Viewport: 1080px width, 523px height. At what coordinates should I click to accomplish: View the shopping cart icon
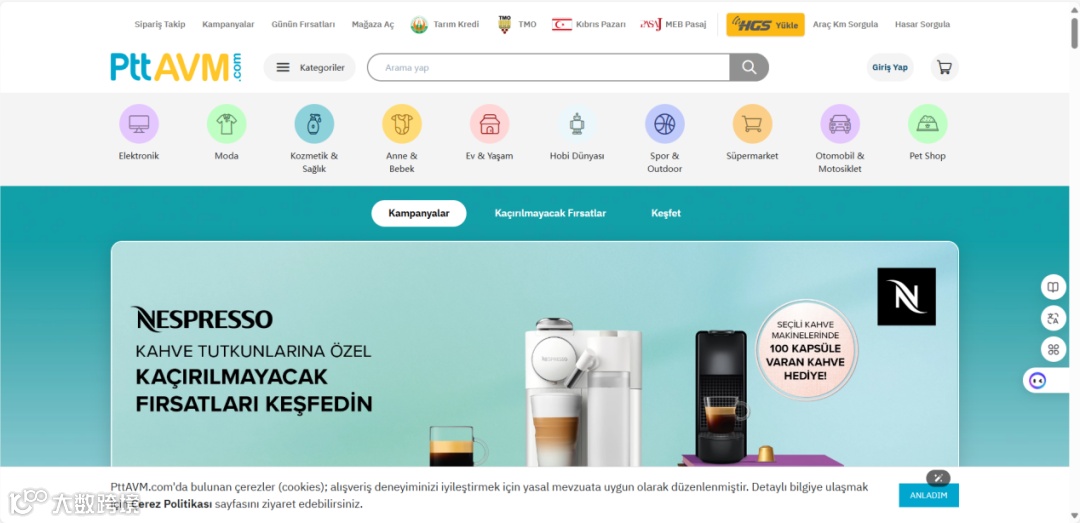[944, 68]
